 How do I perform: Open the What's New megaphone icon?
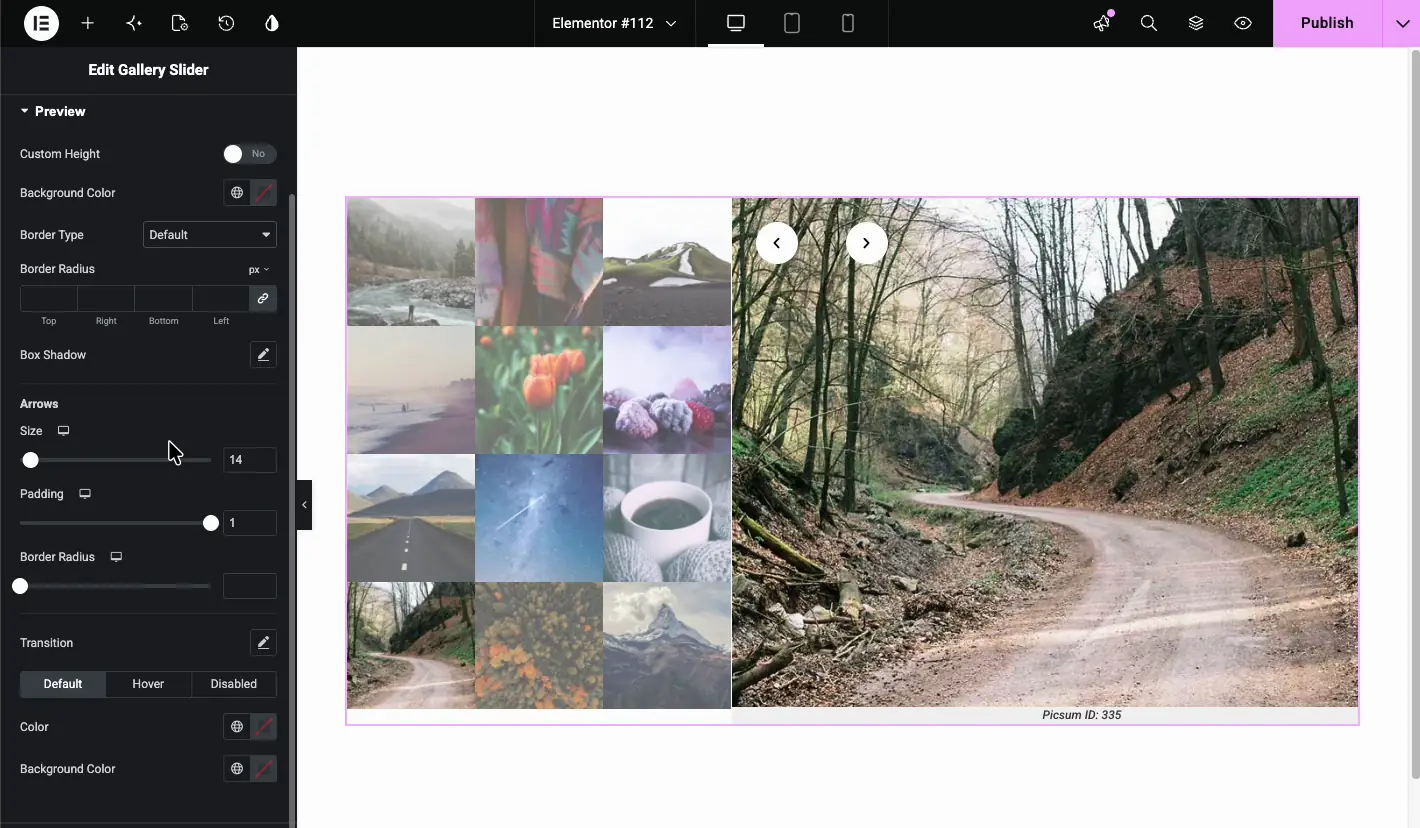coord(1102,23)
